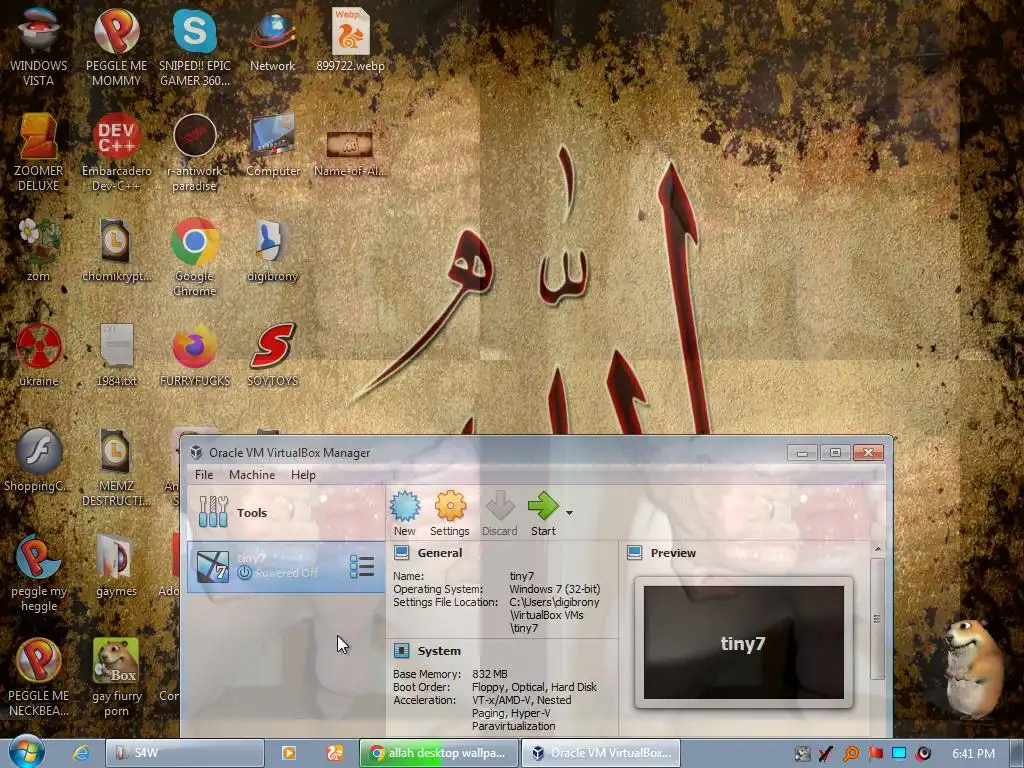Open dropdown arrow next to Start
Viewport: 1024px width, 768px height.
tap(569, 513)
